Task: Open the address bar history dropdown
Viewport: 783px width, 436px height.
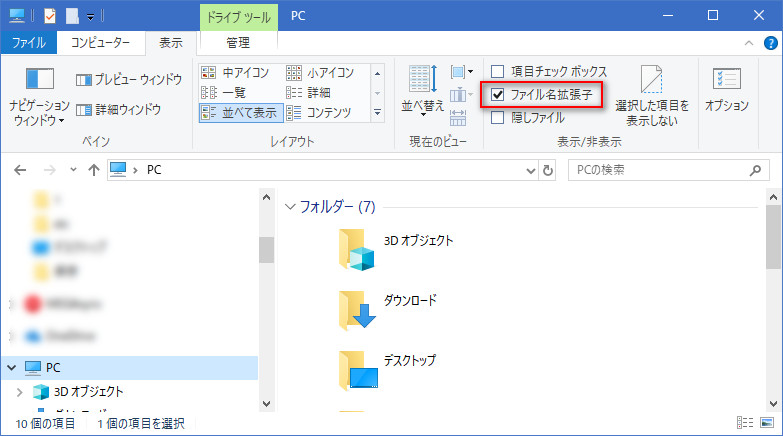Action: (530, 170)
